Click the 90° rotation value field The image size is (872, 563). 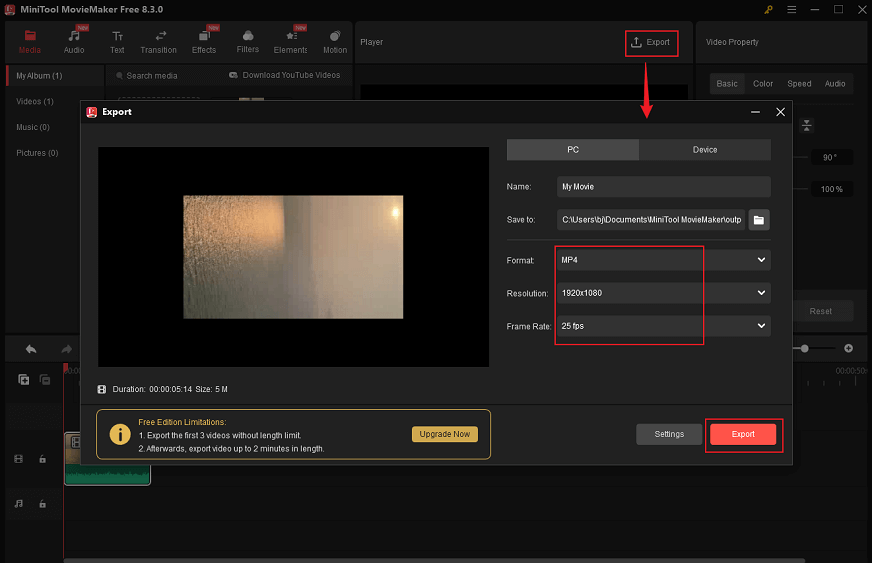pyautogui.click(x=830, y=157)
